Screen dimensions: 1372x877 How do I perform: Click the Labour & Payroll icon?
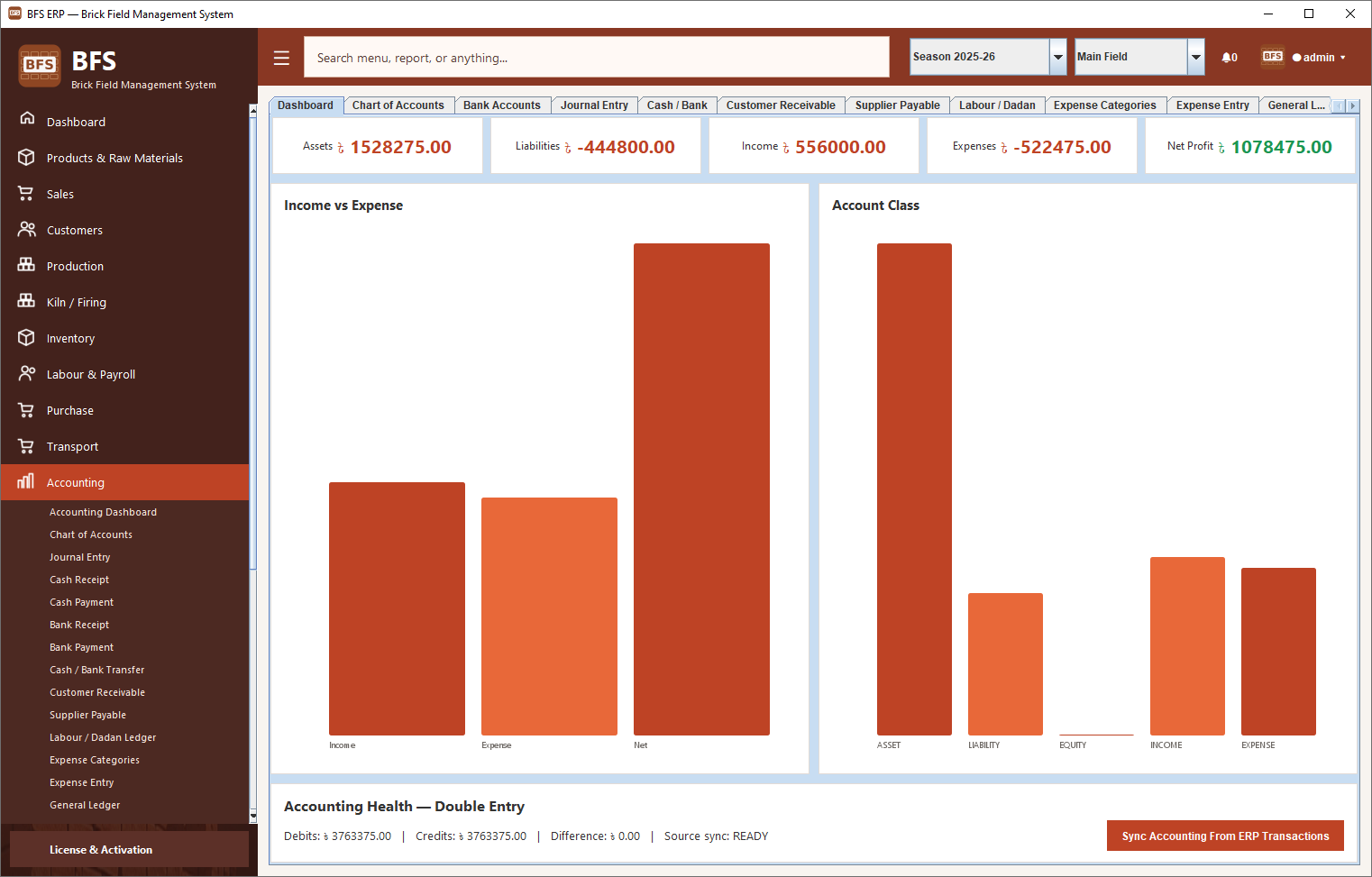(26, 373)
